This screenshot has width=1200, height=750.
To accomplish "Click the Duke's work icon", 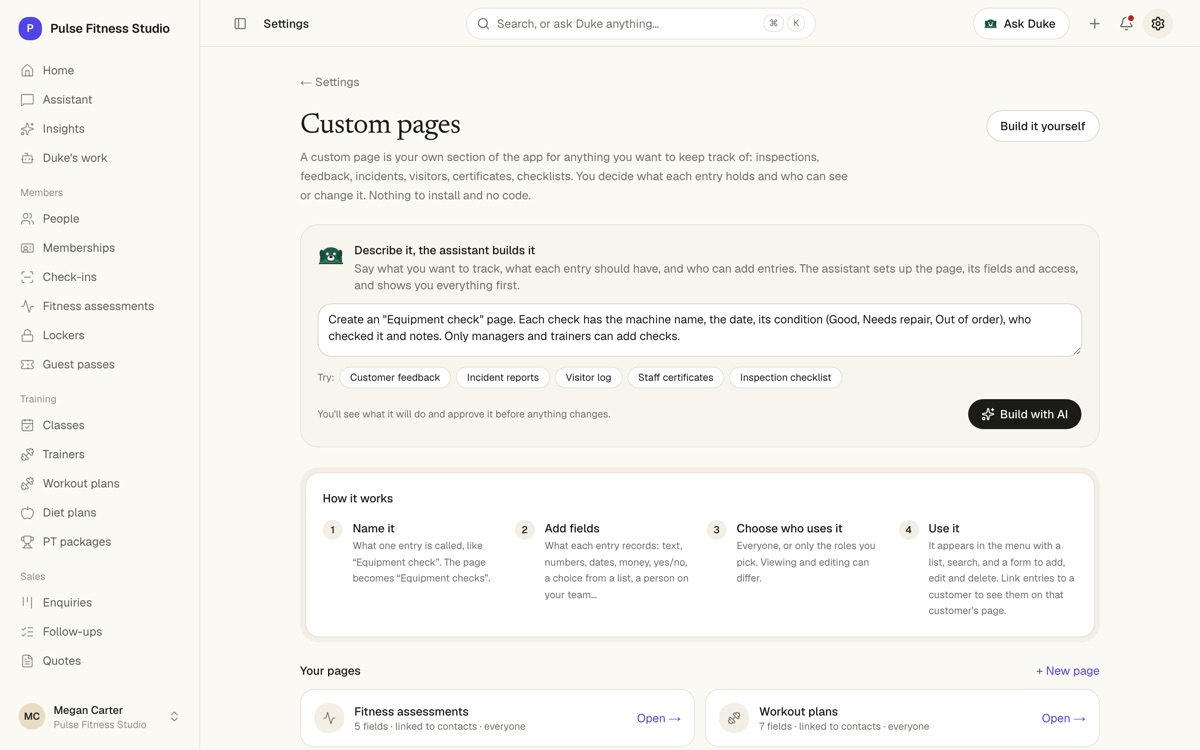I will [x=27, y=158].
